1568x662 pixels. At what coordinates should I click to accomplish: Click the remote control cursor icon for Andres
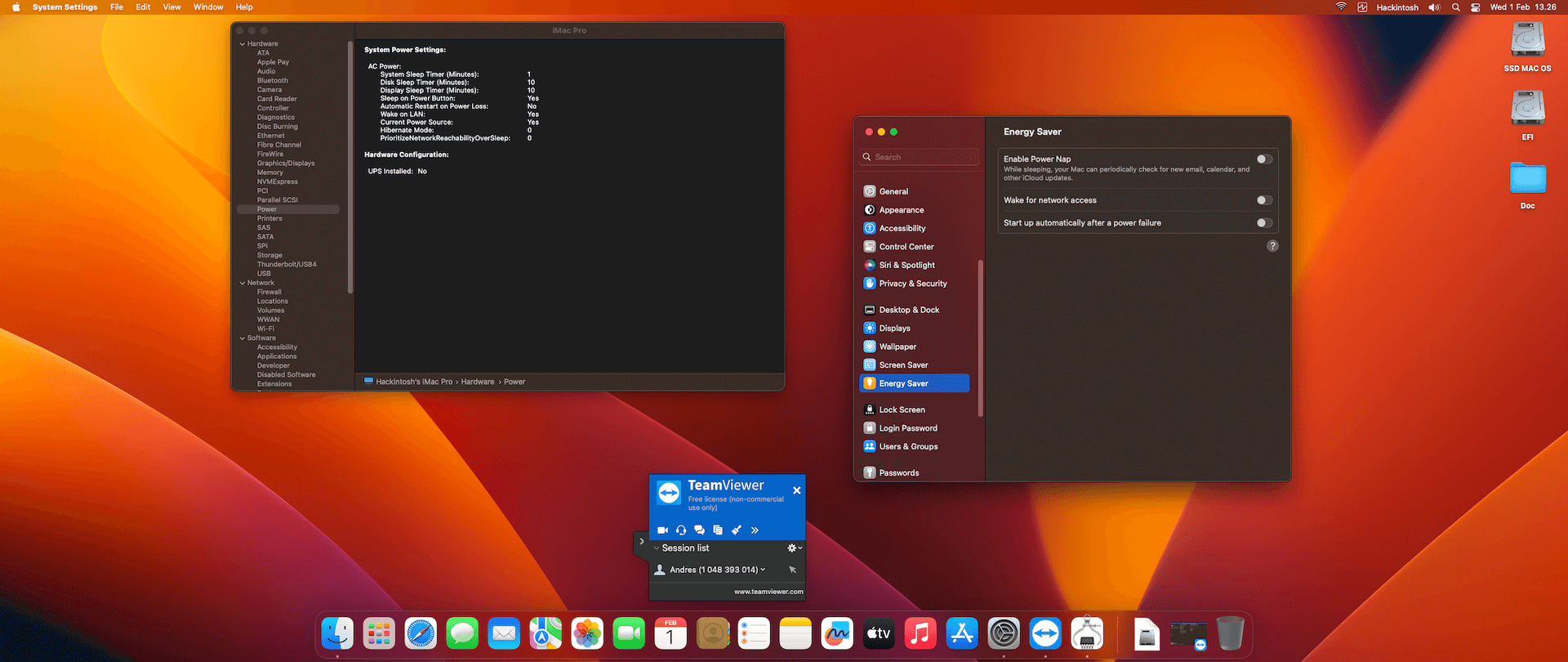792,570
